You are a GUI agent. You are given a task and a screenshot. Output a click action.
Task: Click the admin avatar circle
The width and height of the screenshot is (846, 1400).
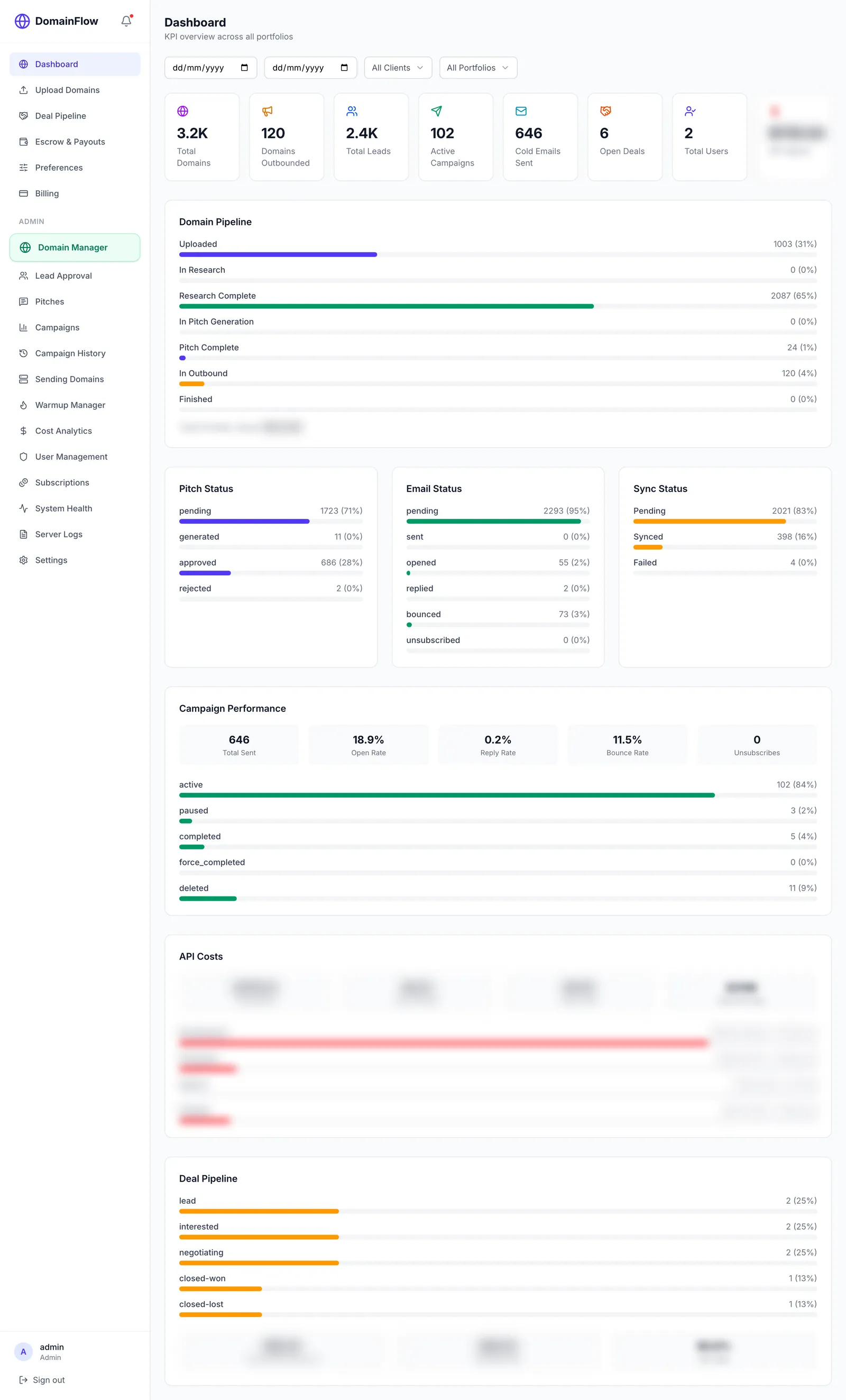[23, 1352]
